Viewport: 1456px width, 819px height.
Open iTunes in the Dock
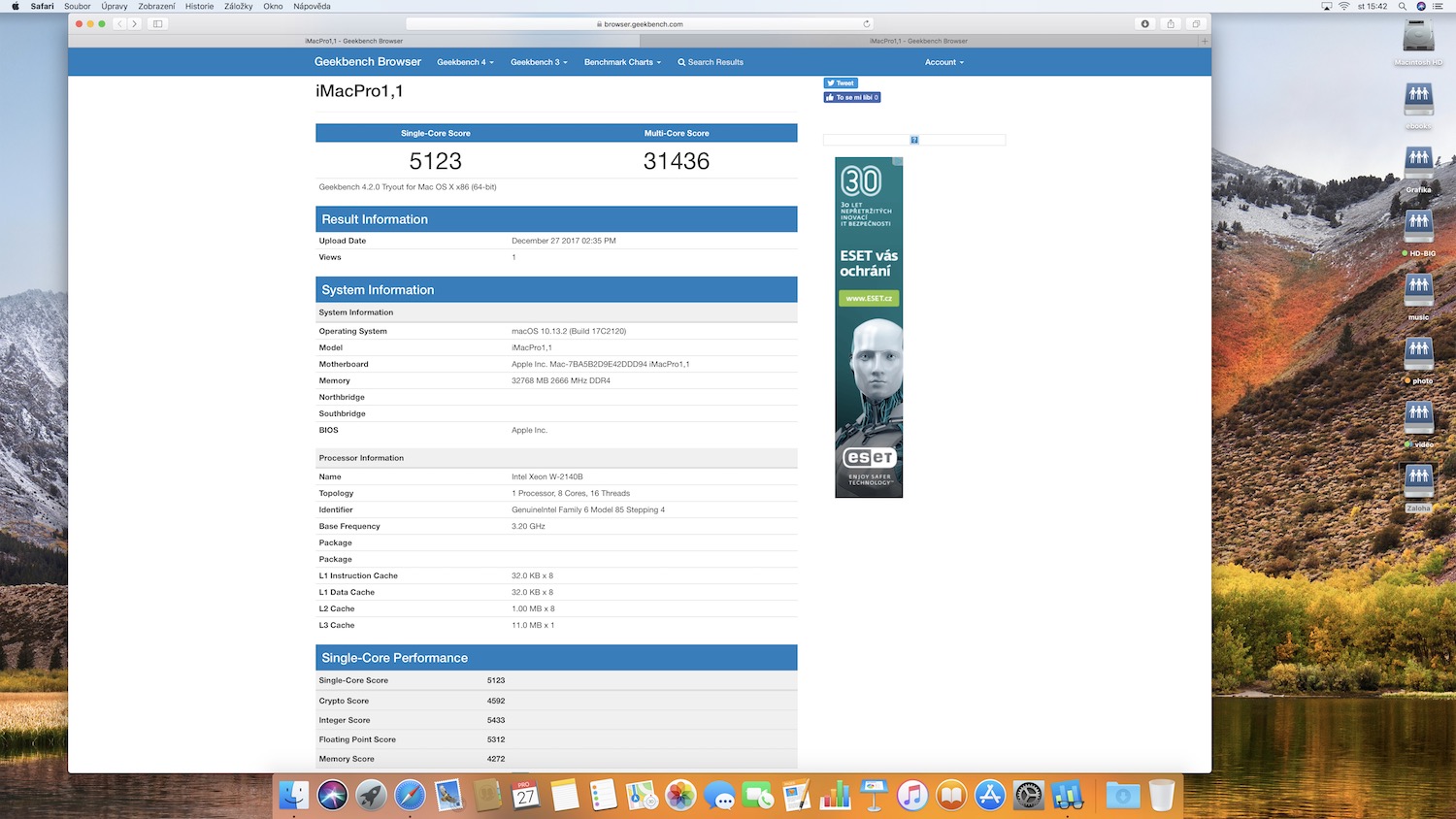click(x=912, y=796)
